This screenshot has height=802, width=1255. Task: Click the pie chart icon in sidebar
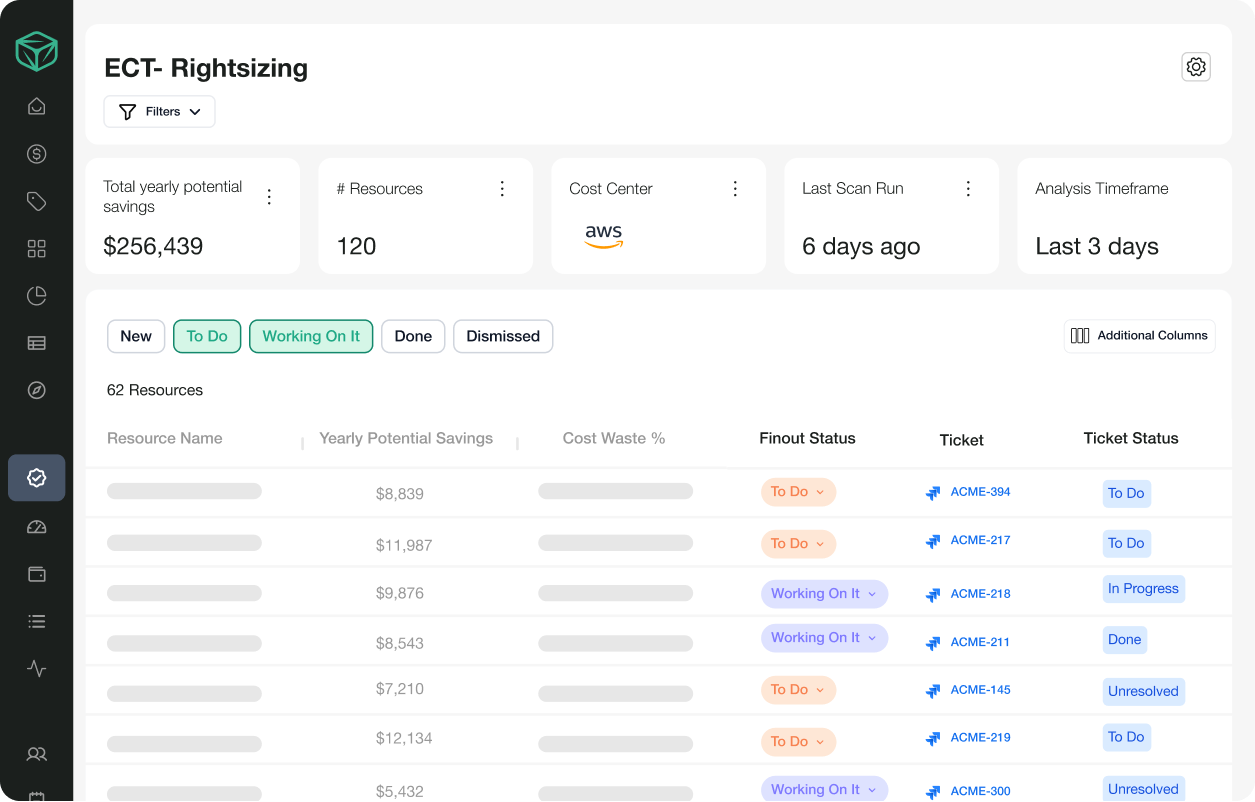point(37,296)
